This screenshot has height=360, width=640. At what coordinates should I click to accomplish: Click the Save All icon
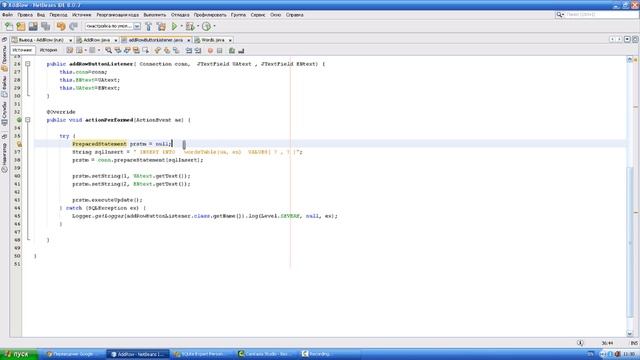pos(46,27)
